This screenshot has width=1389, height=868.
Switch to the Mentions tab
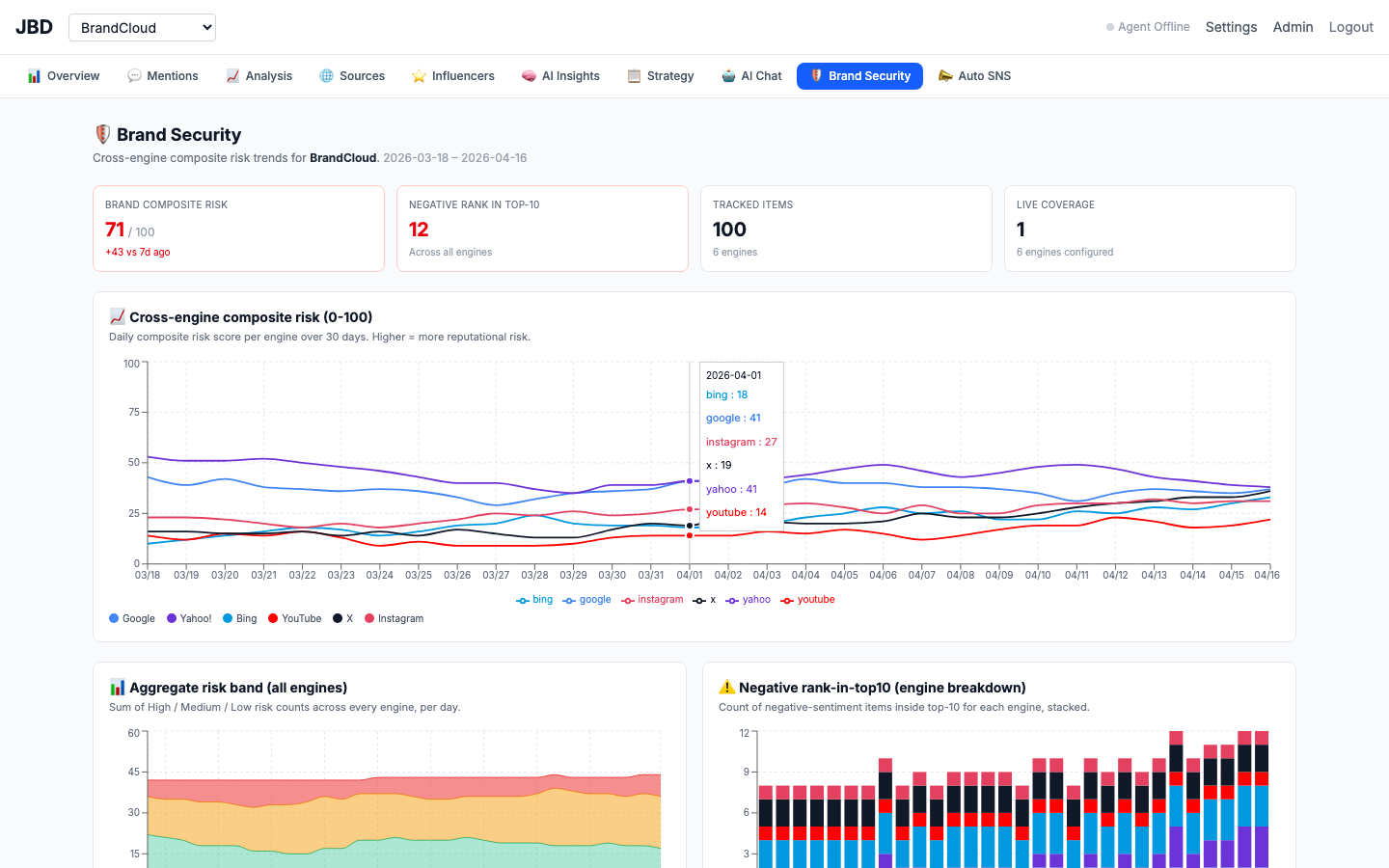tap(163, 76)
